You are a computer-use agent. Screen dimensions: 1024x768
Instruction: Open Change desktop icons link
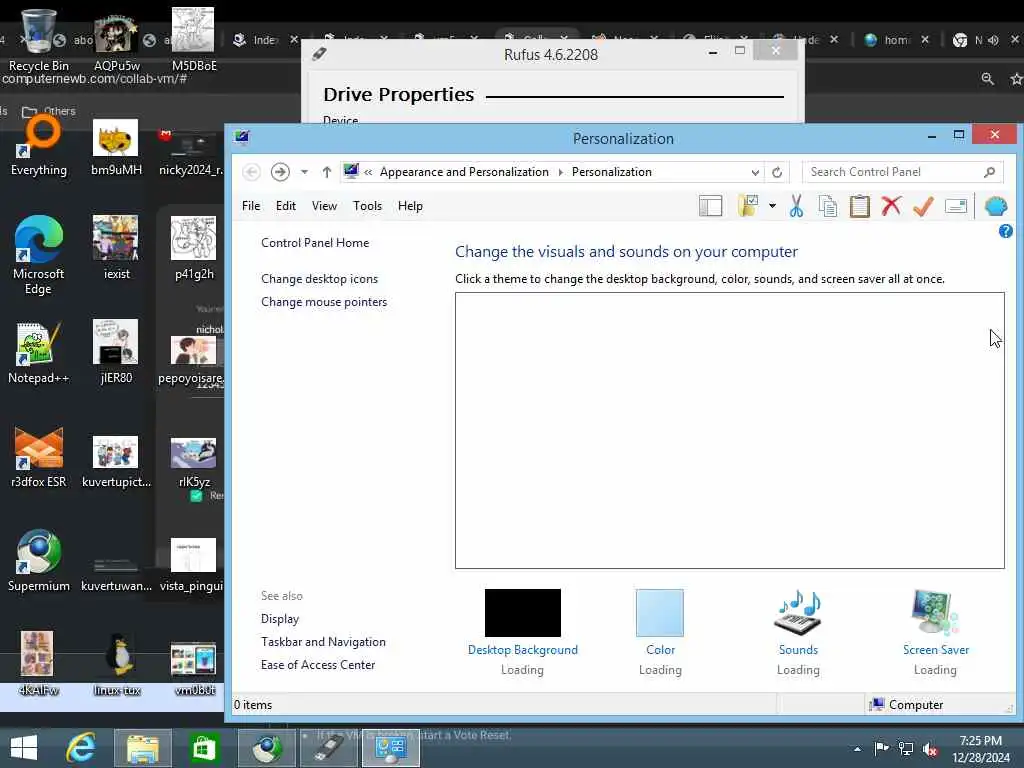(x=319, y=279)
